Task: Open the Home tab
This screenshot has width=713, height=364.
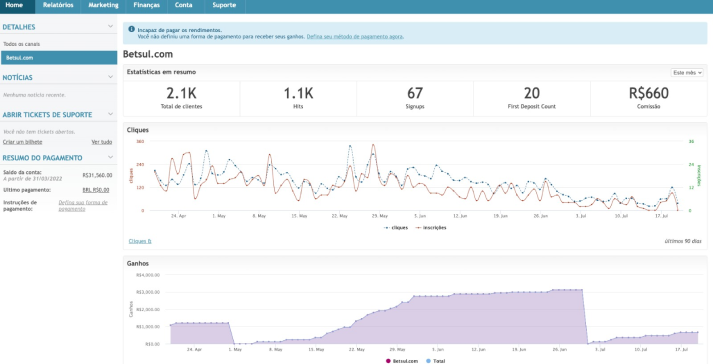Action: pos(14,5)
